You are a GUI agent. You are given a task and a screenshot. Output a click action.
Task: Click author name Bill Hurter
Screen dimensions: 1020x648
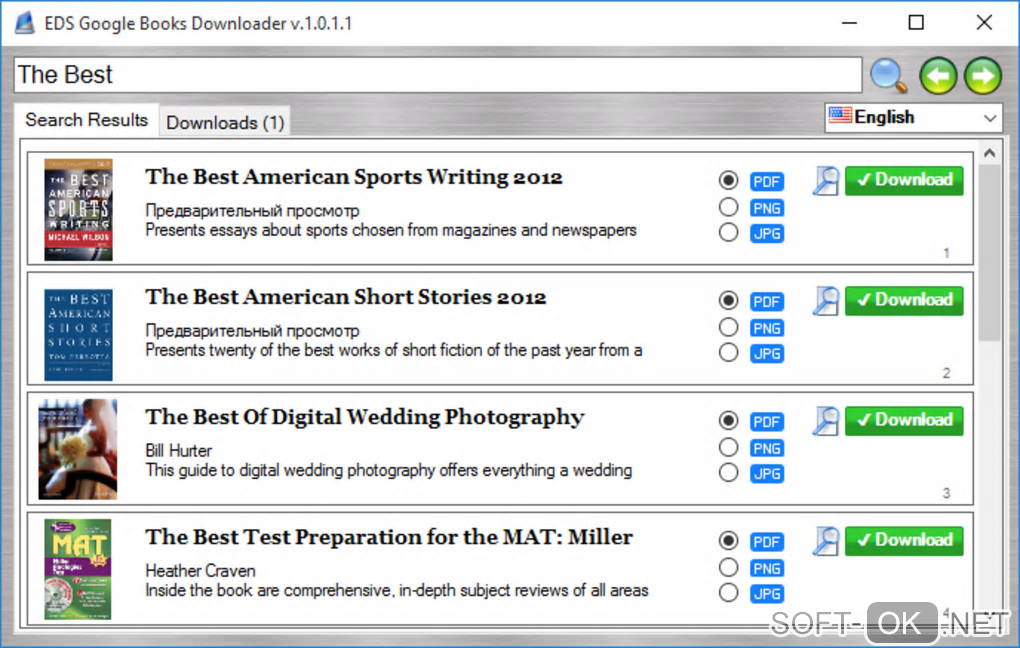coord(178,450)
